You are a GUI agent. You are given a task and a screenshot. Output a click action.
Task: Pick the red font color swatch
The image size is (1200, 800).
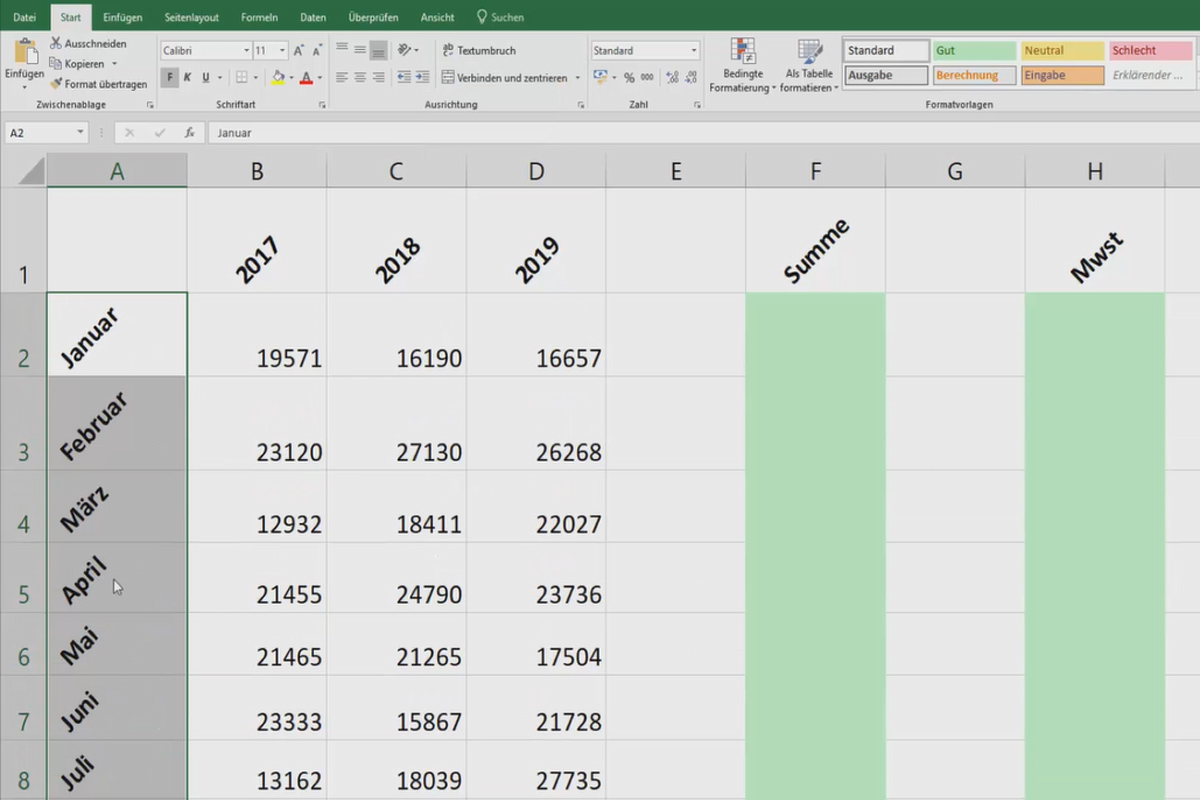[x=306, y=80]
